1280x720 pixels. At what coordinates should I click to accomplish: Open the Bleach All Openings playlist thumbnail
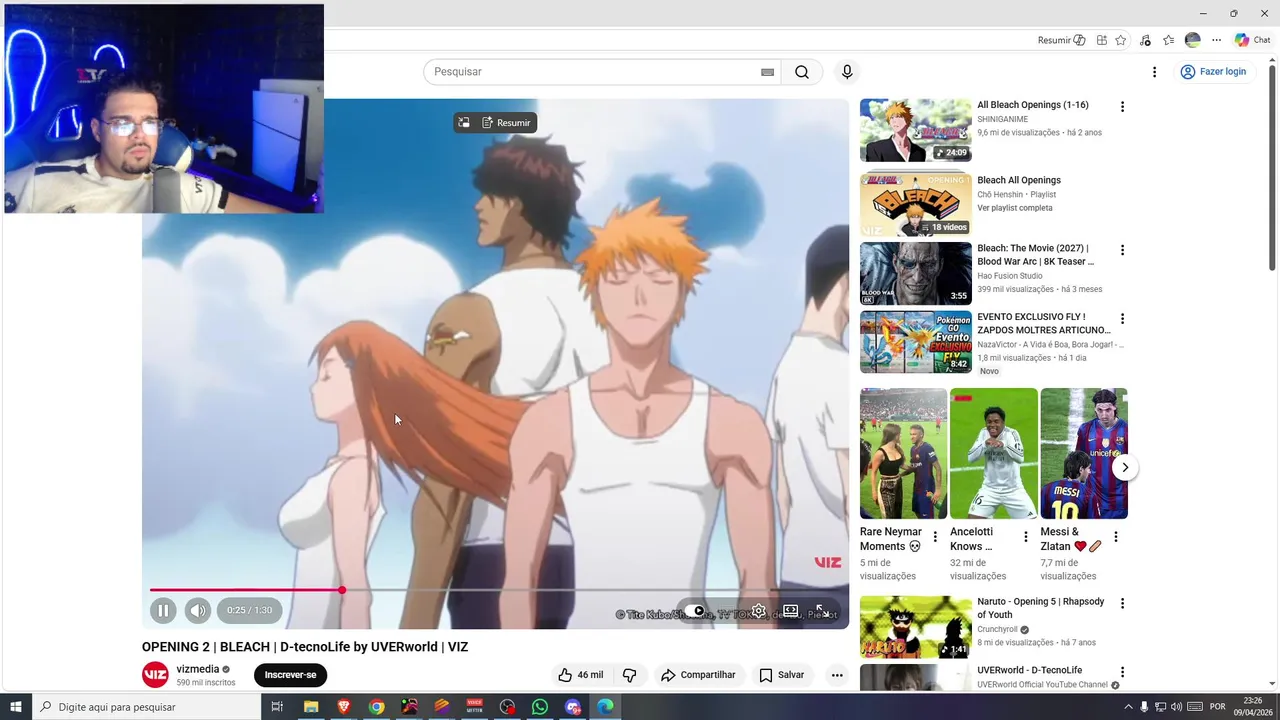tap(915, 205)
